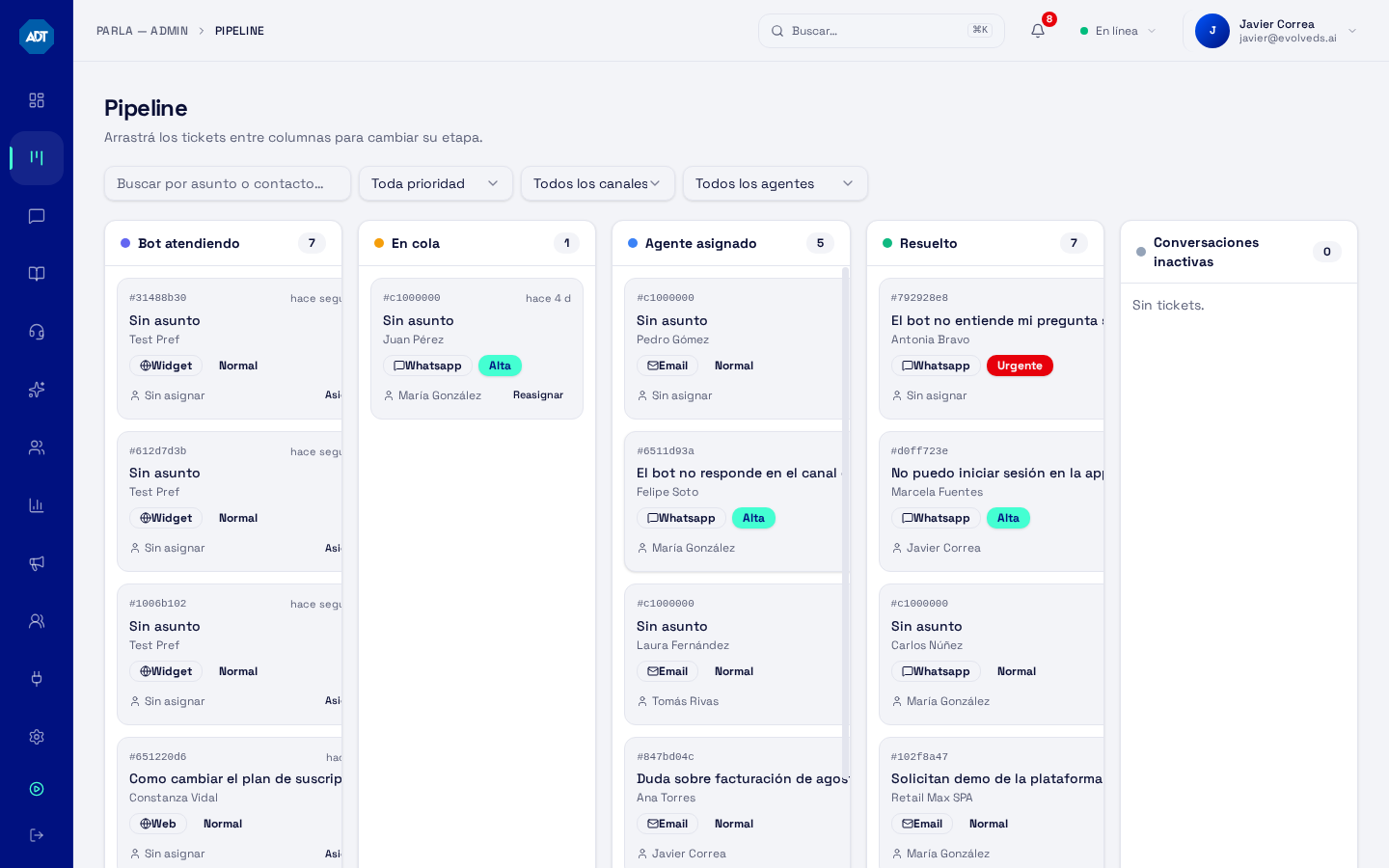Click the Email tag on Retail Max SPA ticket
1389x868 pixels.
click(922, 824)
